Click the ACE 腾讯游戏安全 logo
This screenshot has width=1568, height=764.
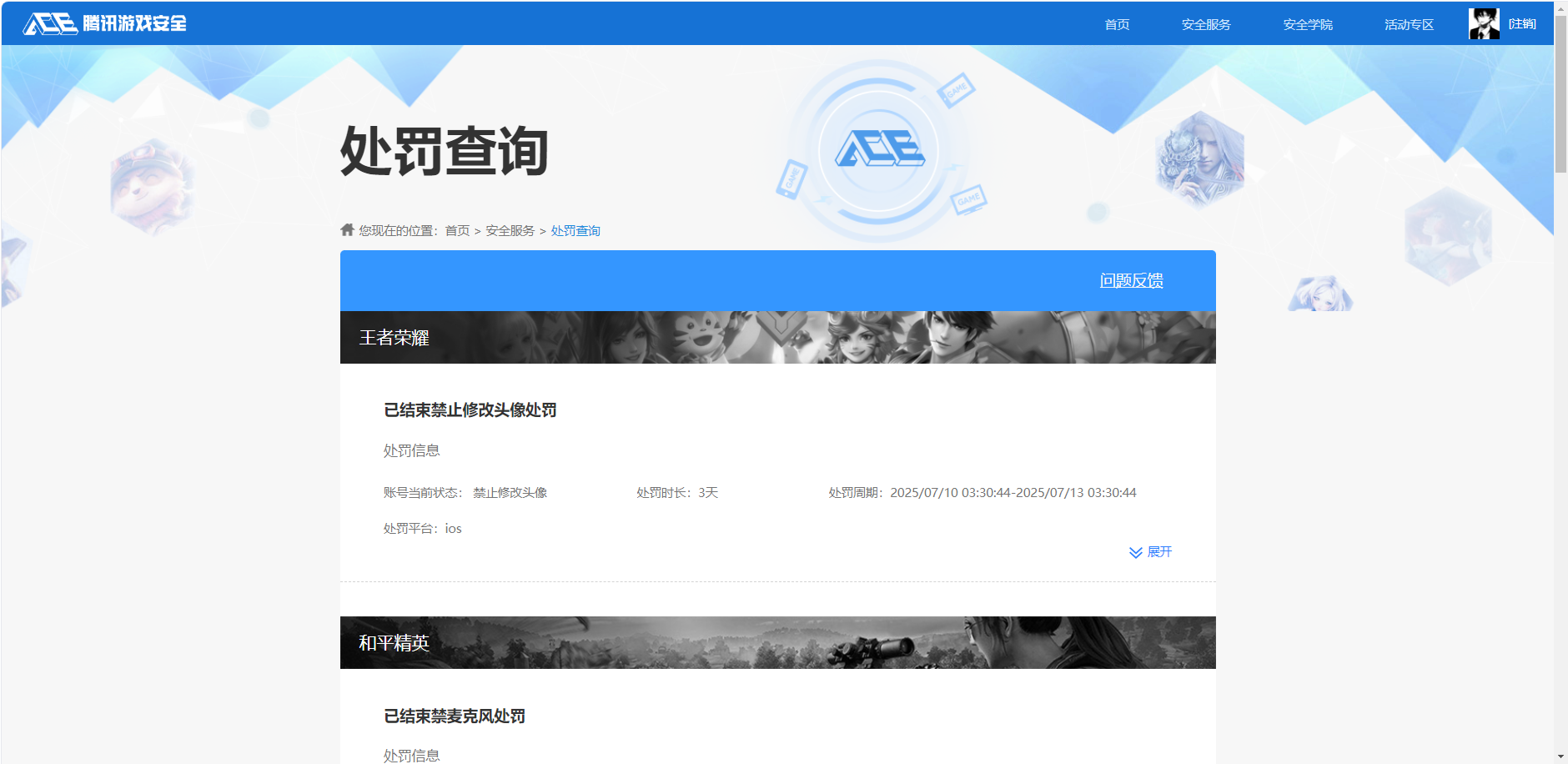click(105, 23)
